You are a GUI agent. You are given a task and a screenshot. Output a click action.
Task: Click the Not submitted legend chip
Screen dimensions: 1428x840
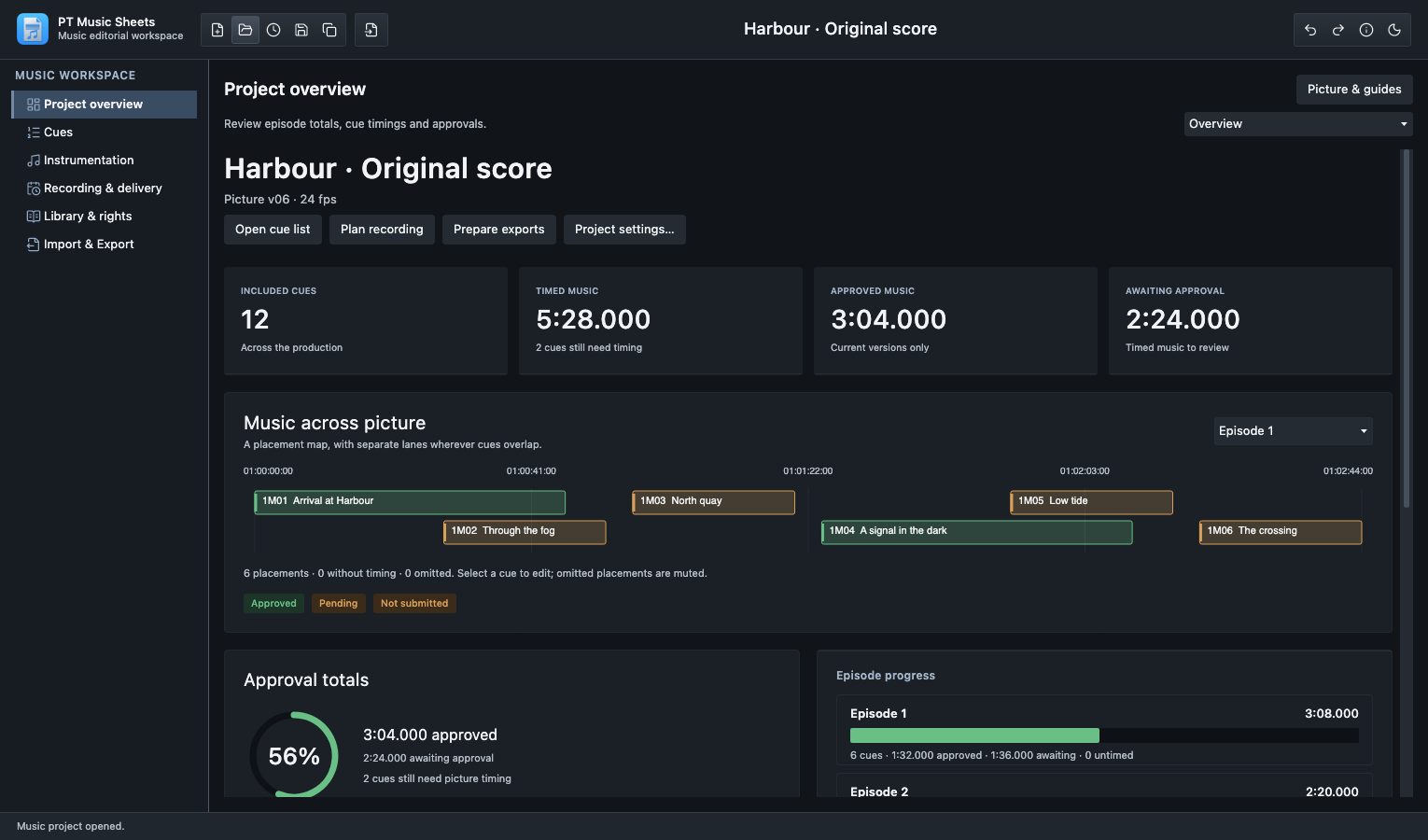pos(414,604)
